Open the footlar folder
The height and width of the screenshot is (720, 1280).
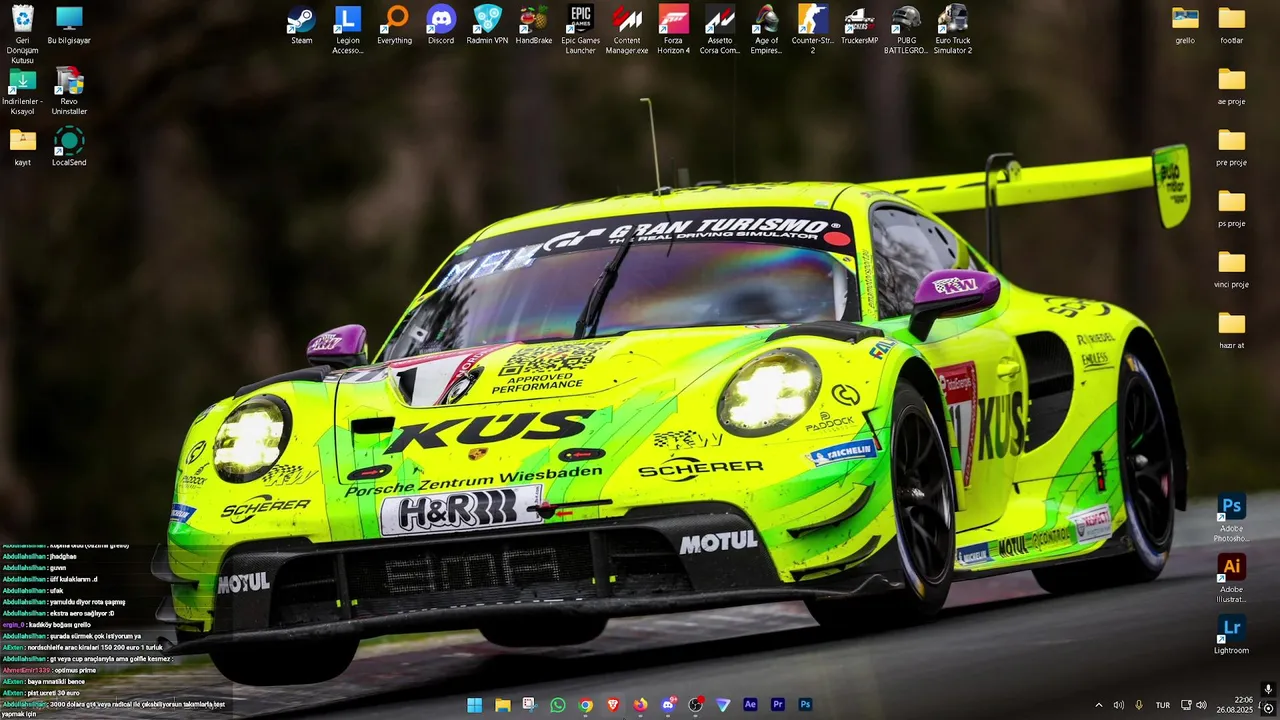(x=1232, y=25)
